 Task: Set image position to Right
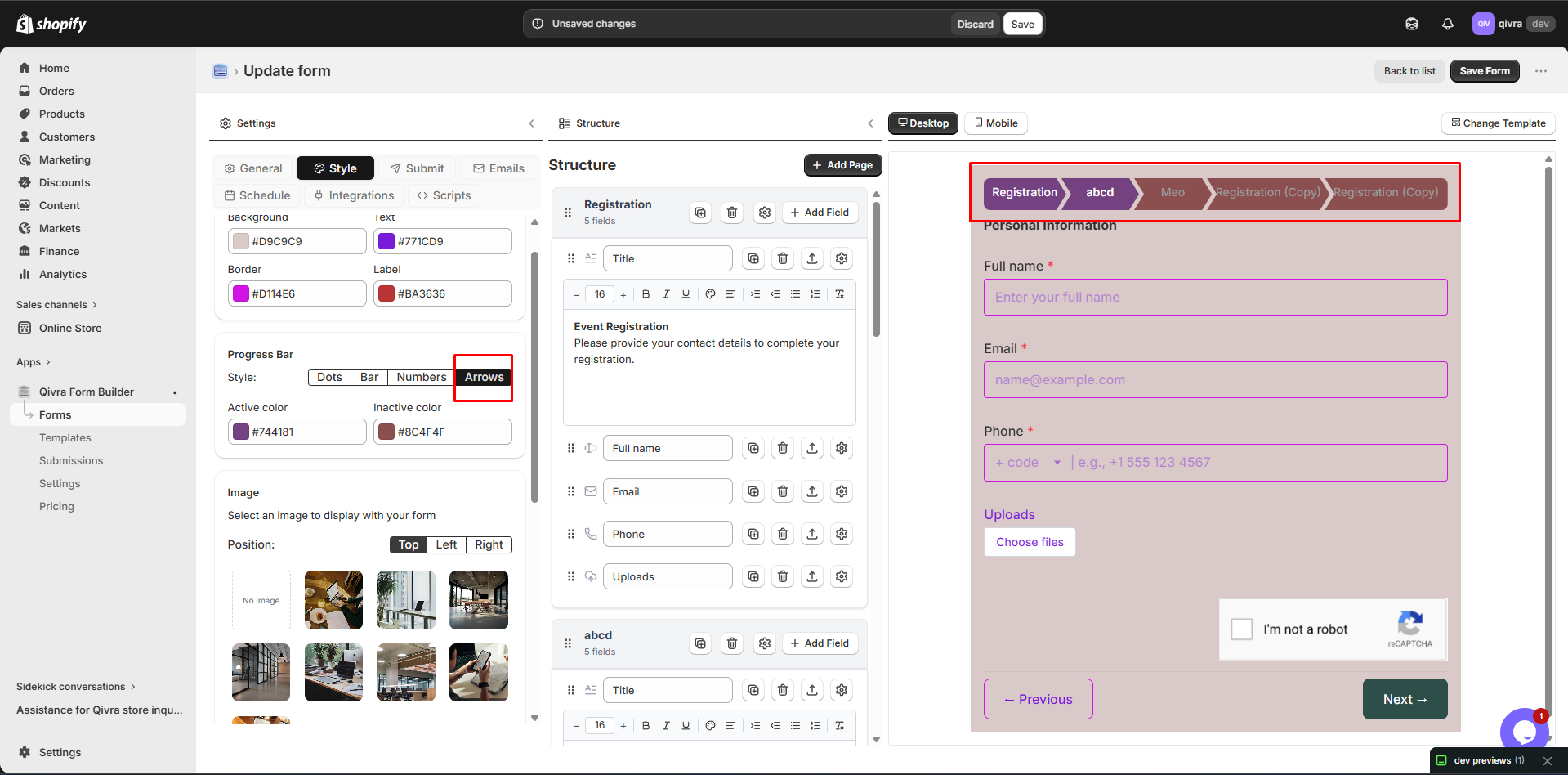coord(489,544)
